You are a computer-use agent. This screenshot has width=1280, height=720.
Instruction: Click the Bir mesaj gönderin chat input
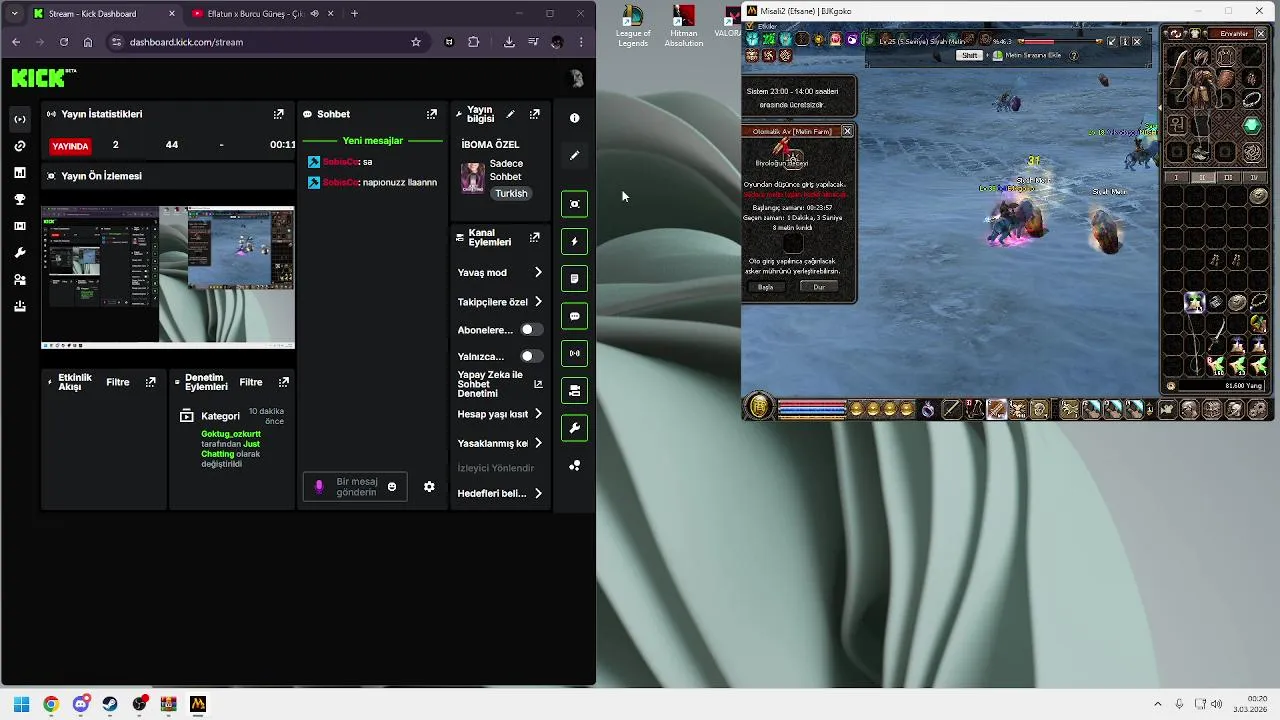pos(357,487)
